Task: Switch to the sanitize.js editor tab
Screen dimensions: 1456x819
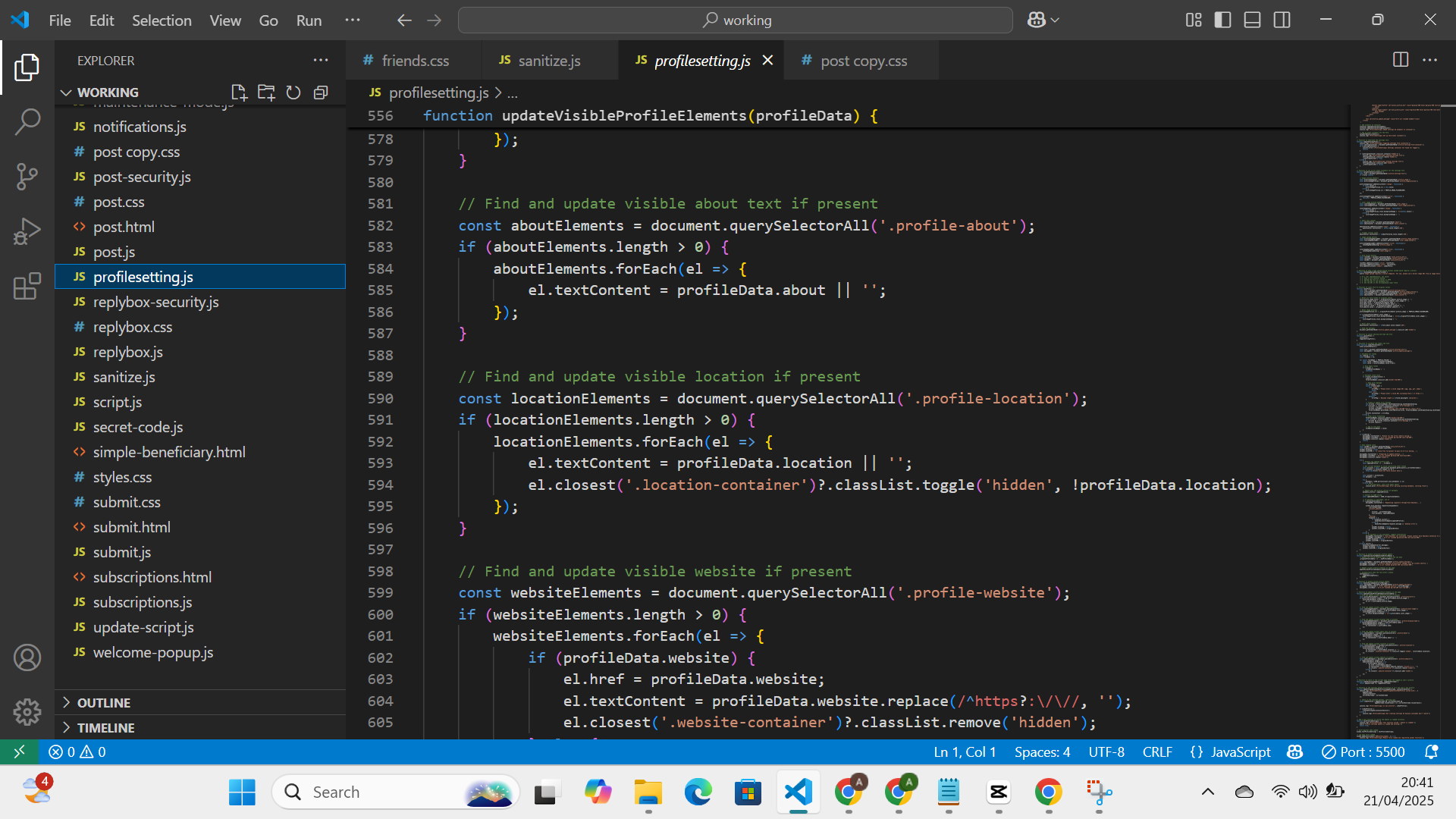Action: click(x=549, y=60)
